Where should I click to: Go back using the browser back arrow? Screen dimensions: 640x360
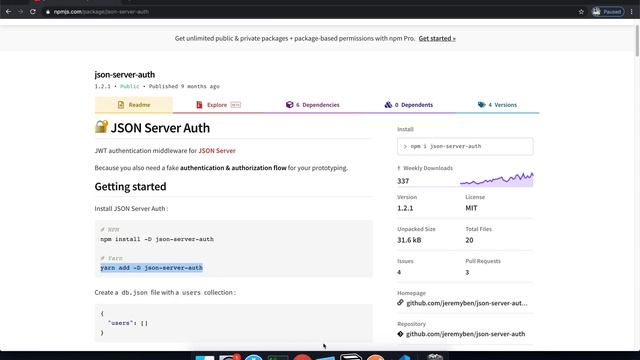coord(8,12)
